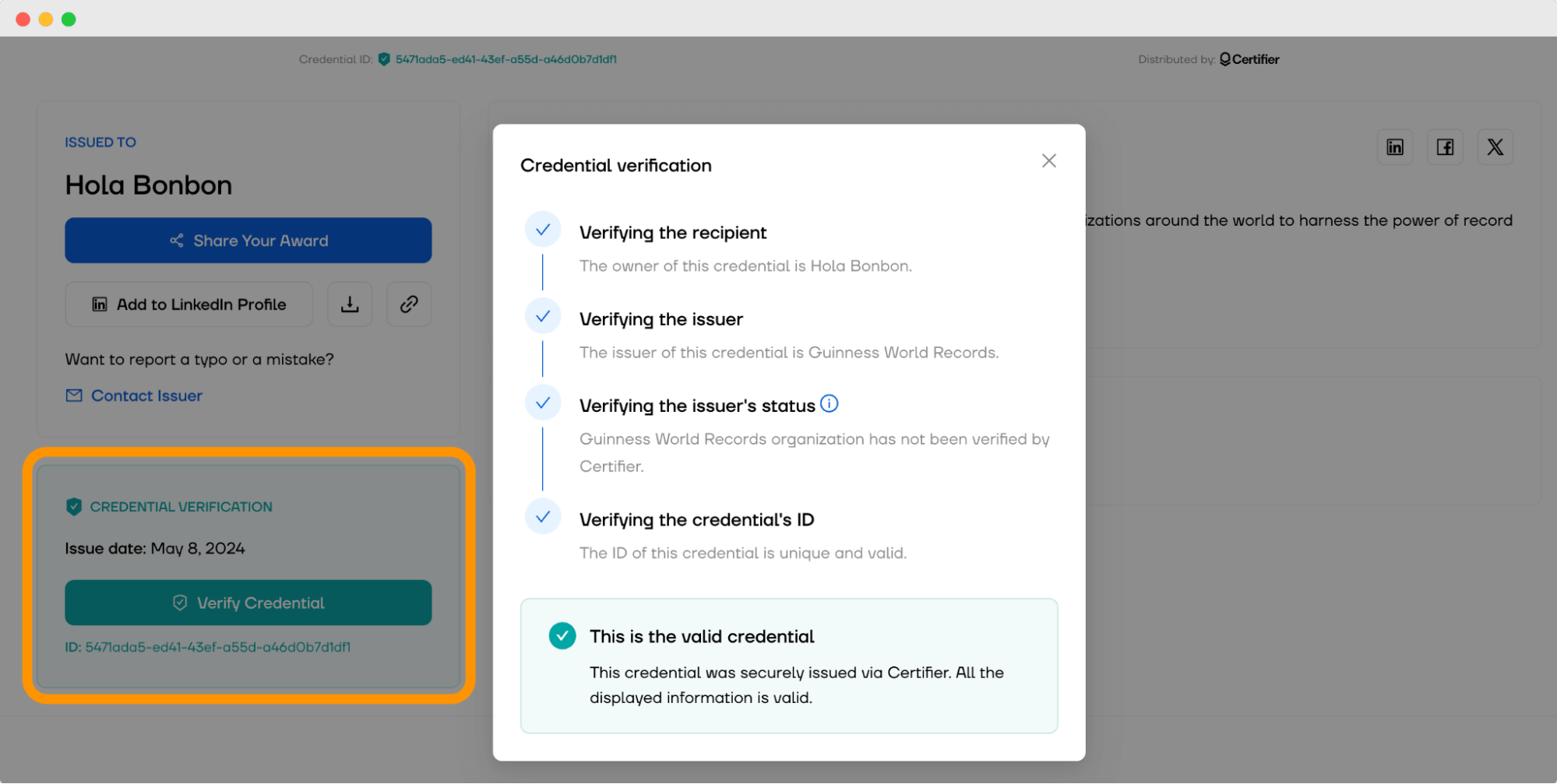
Task: Click the credential ID in top header
Action: tap(505, 59)
